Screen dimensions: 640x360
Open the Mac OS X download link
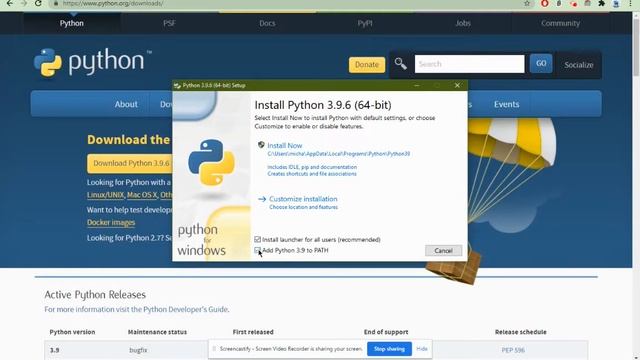(x=142, y=195)
